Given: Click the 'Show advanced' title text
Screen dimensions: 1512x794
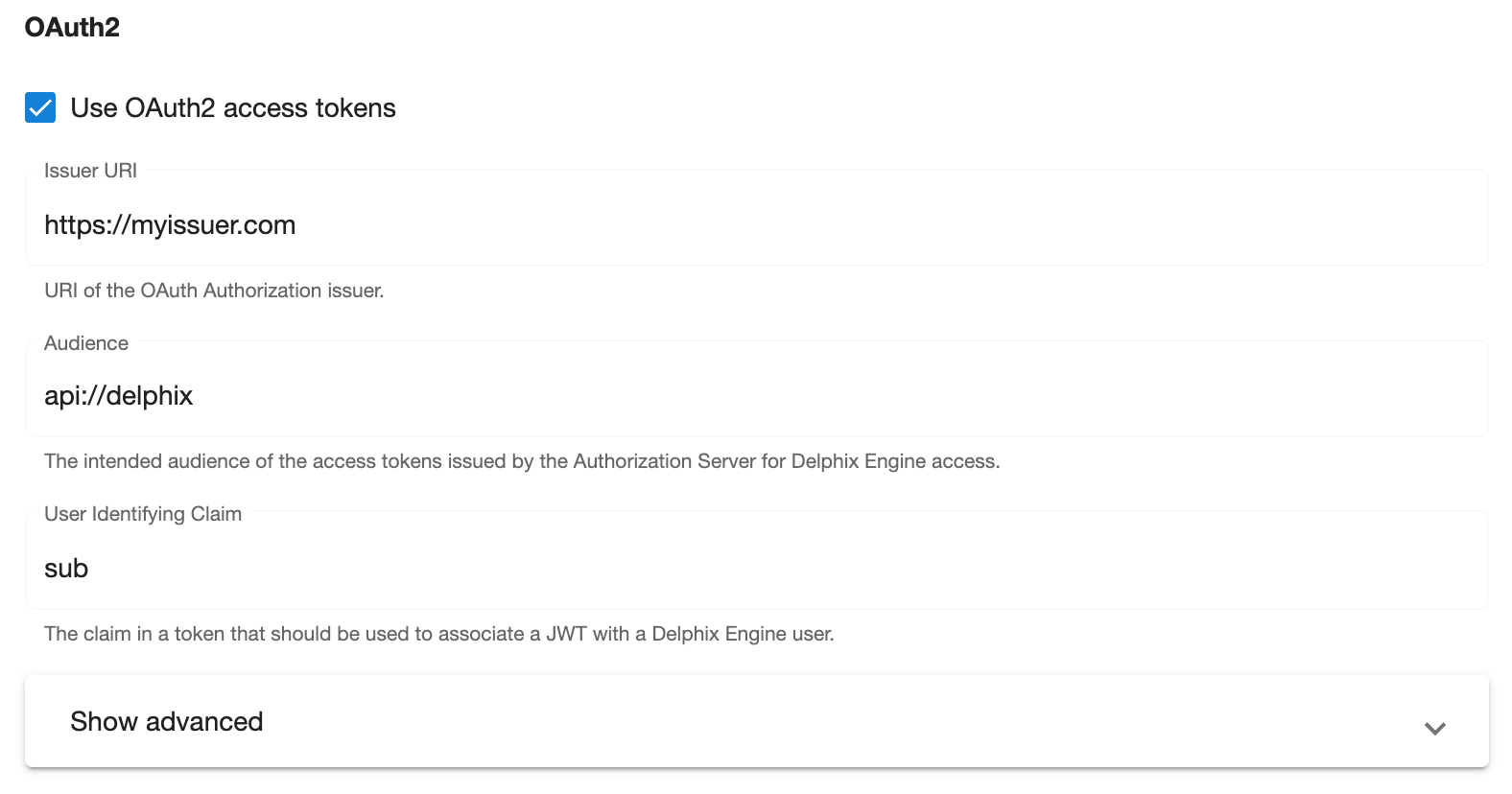Looking at the screenshot, I should 167,721.
